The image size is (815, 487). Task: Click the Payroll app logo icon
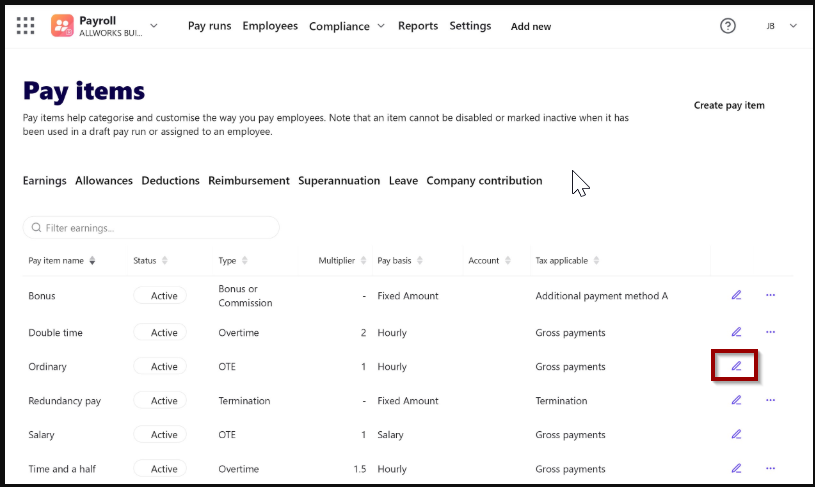(x=62, y=25)
